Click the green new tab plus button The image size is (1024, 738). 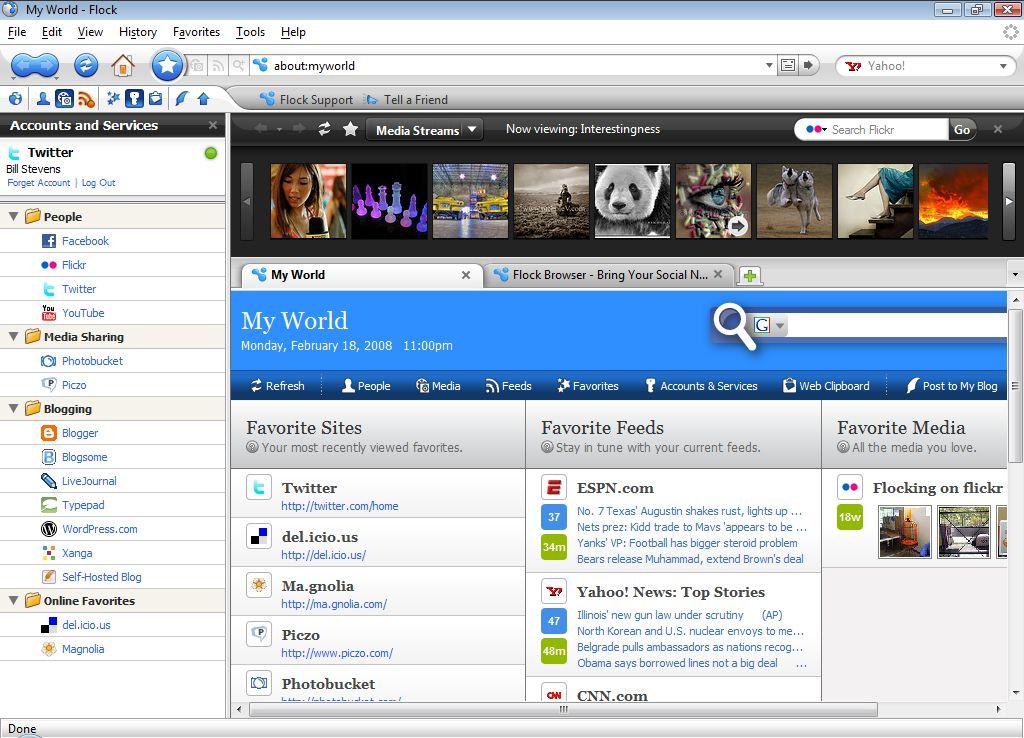[750, 276]
